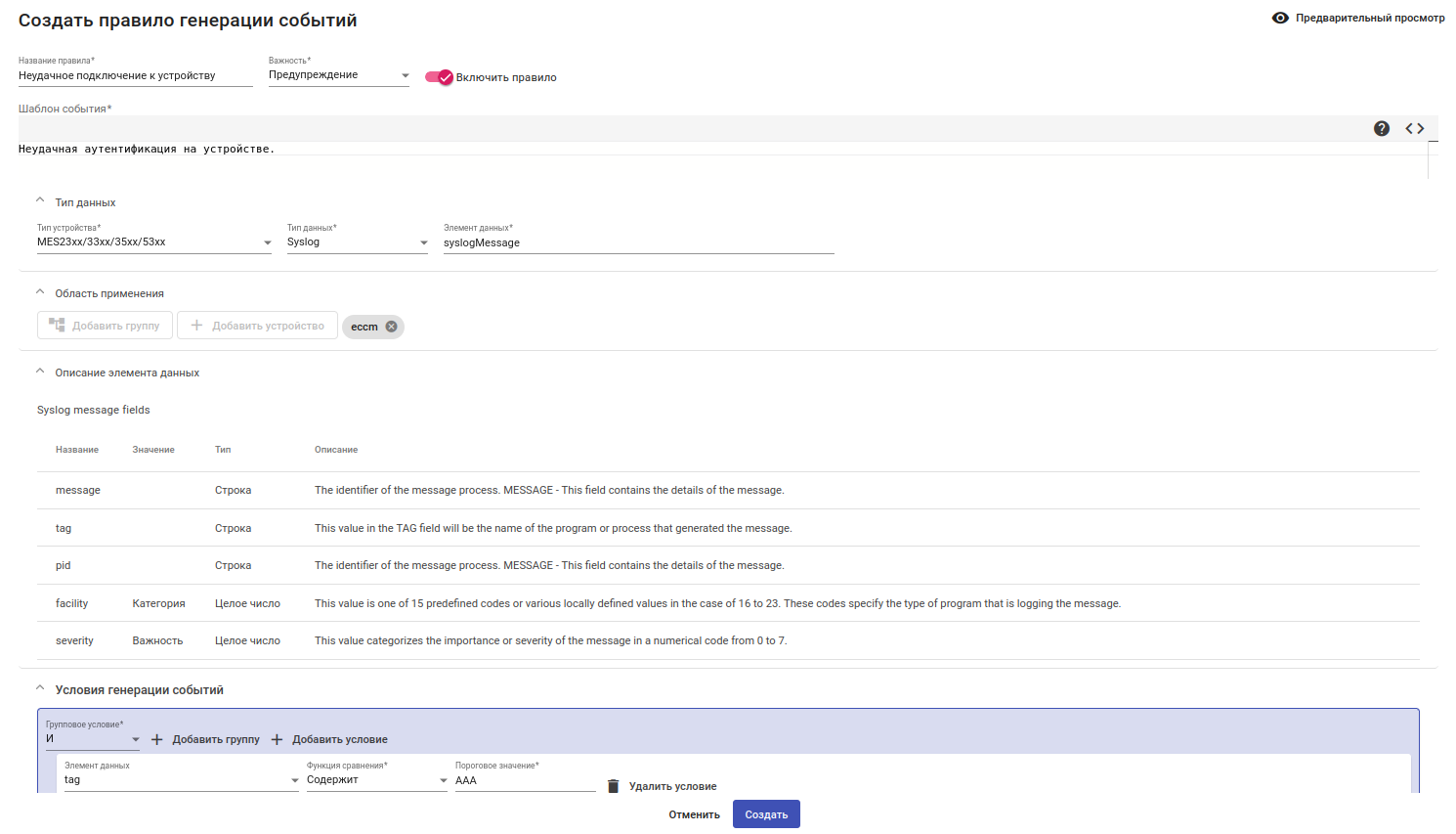
Task: Collapse Условия генерации событий section
Action: coord(40,688)
